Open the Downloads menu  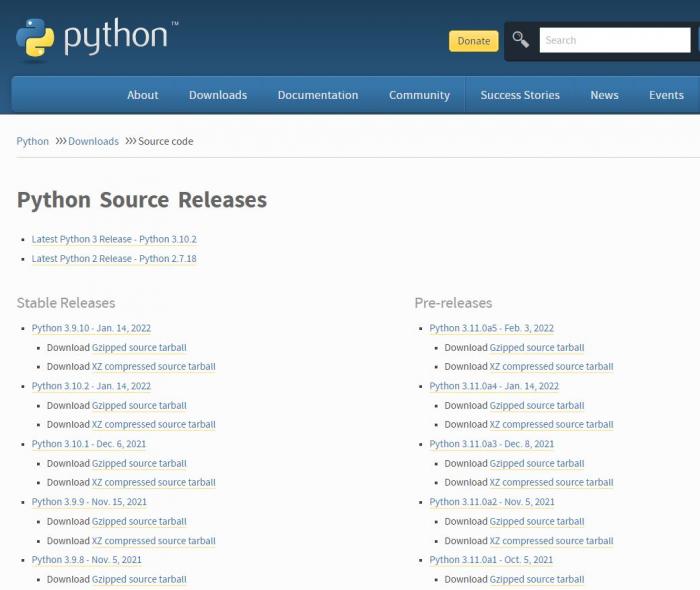(x=218, y=95)
